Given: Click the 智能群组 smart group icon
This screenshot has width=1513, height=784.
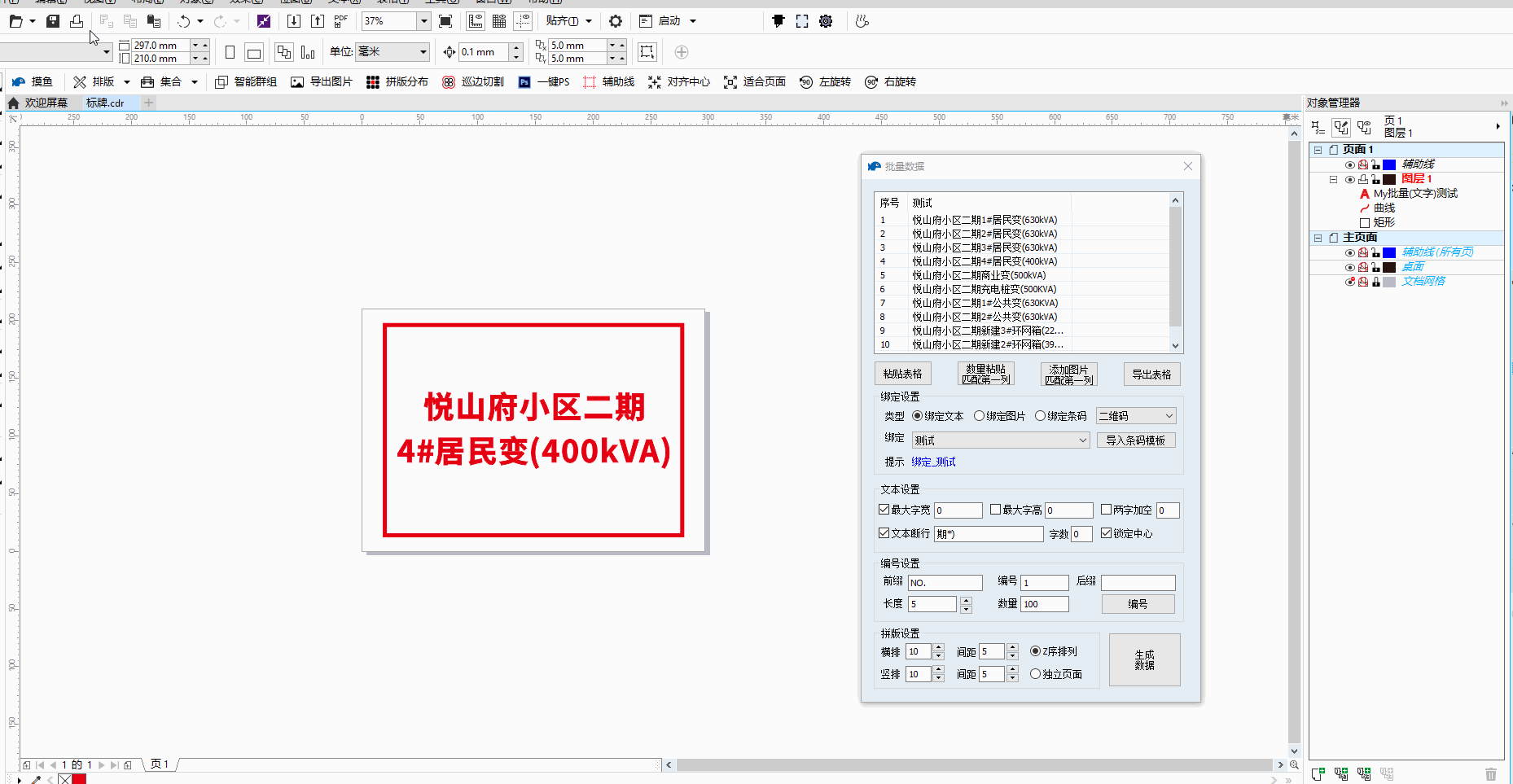Looking at the screenshot, I should coord(221,82).
